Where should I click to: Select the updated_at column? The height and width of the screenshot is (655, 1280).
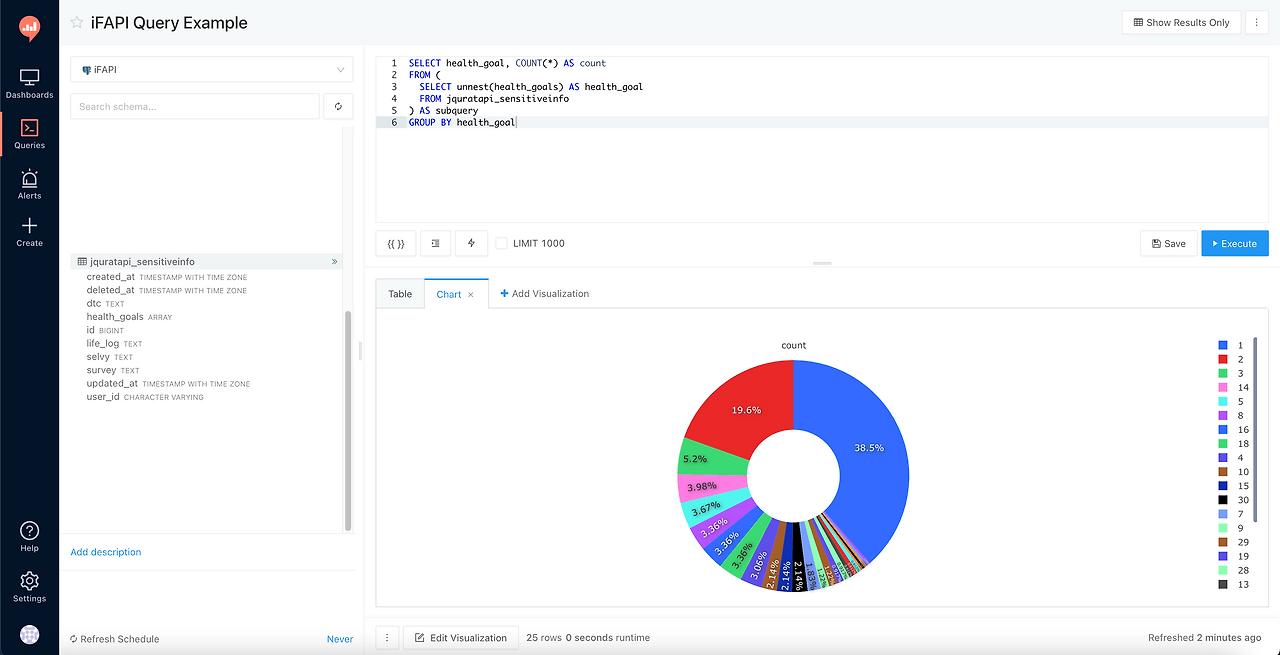168,383
